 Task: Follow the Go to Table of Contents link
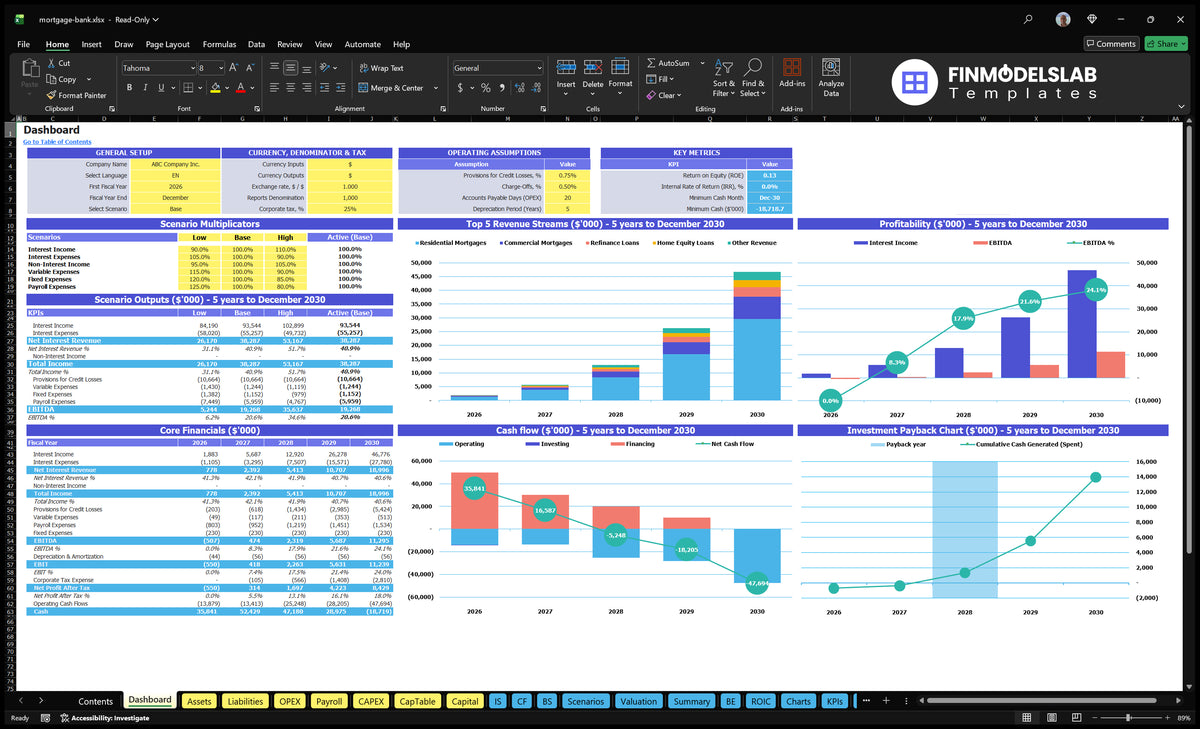(x=57, y=142)
